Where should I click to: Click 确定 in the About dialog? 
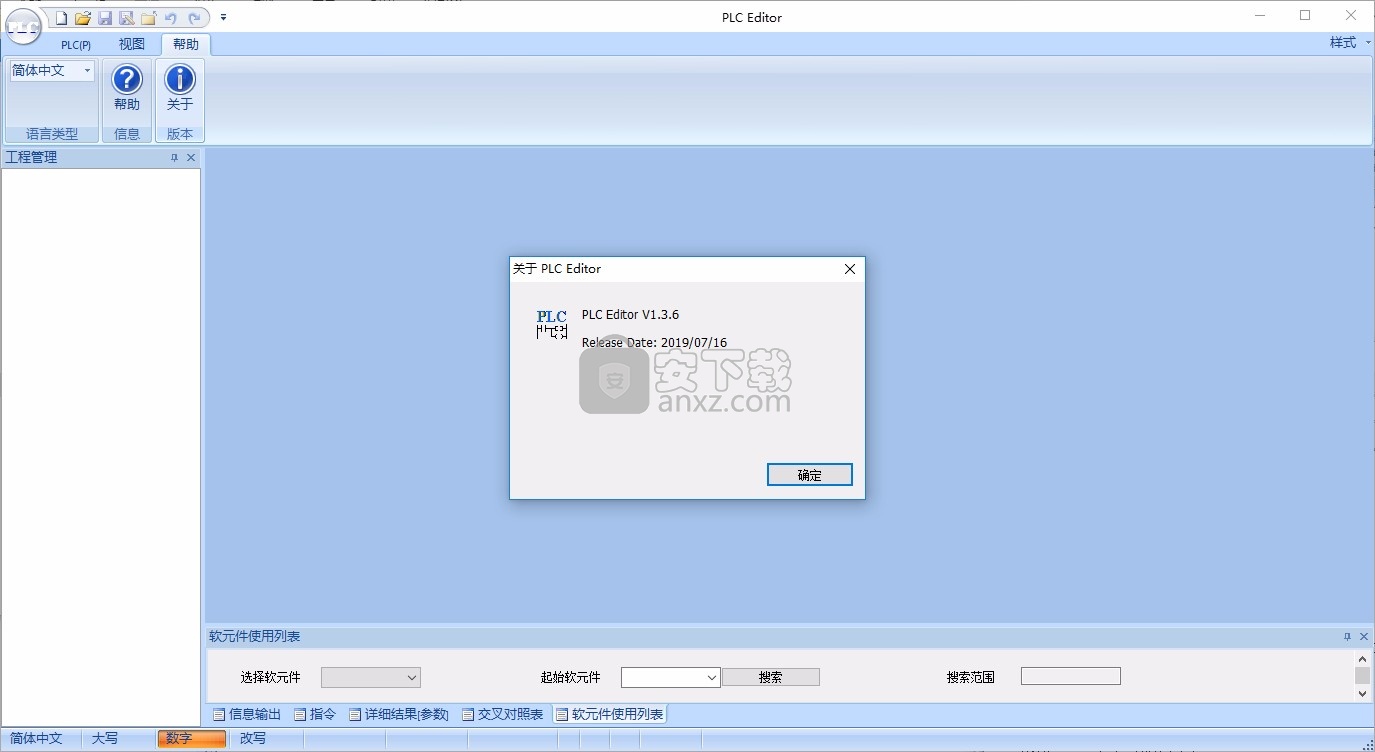pos(810,475)
